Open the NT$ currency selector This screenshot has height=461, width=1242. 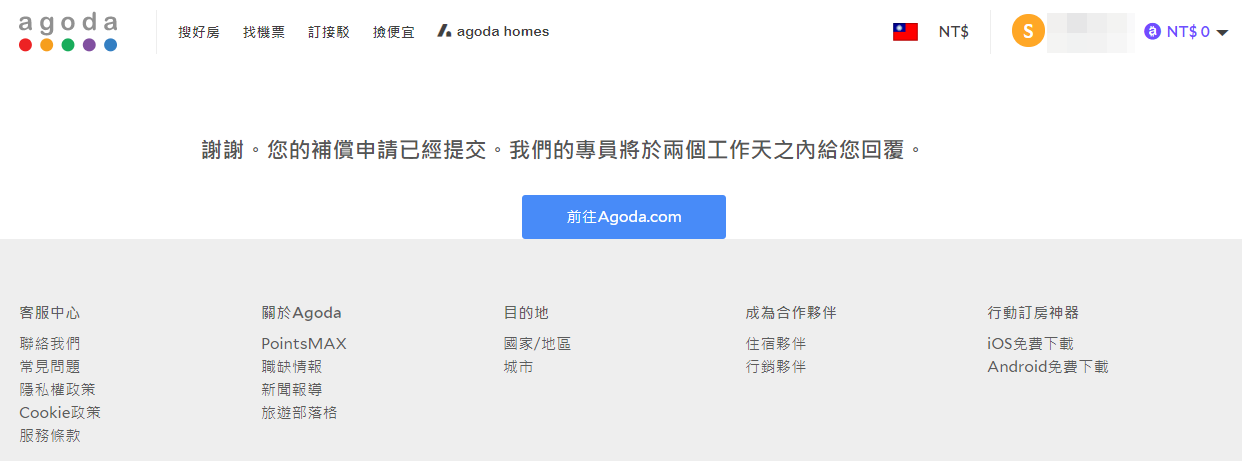coord(953,32)
